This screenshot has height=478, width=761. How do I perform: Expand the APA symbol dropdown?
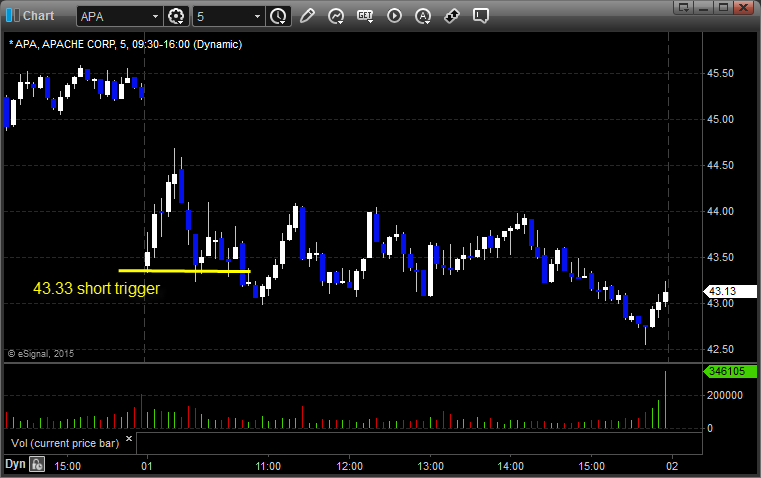click(x=154, y=16)
